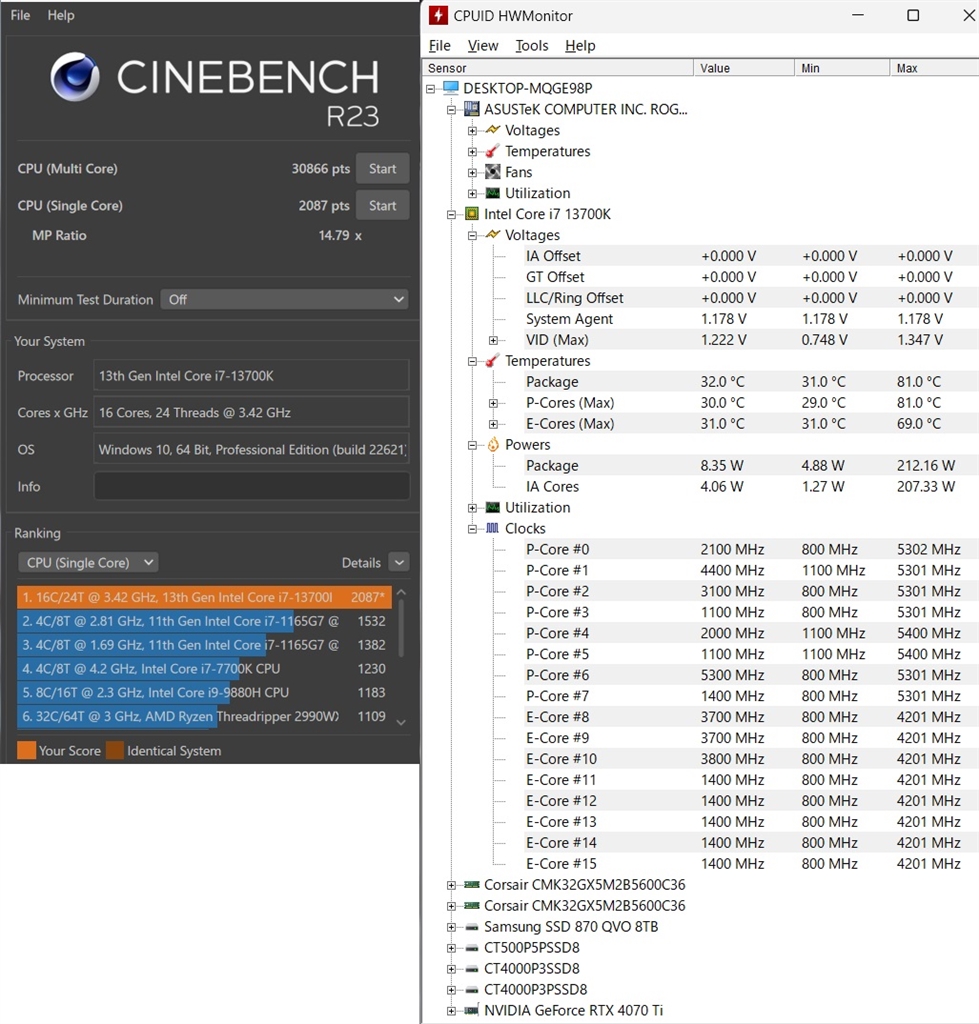Click the ASUSTeK motherboard icon
Image resolution: width=979 pixels, height=1024 pixels.
tap(472, 109)
